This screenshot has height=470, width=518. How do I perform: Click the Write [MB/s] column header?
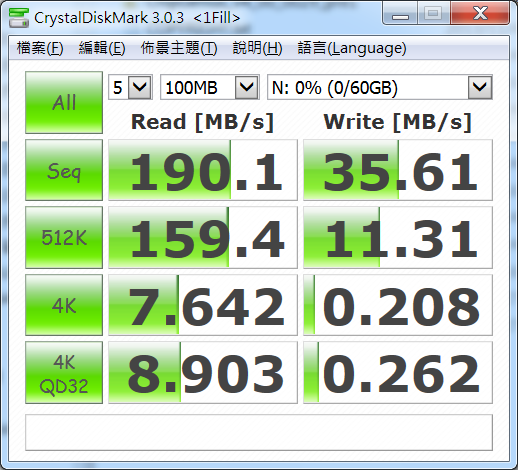tap(398, 122)
